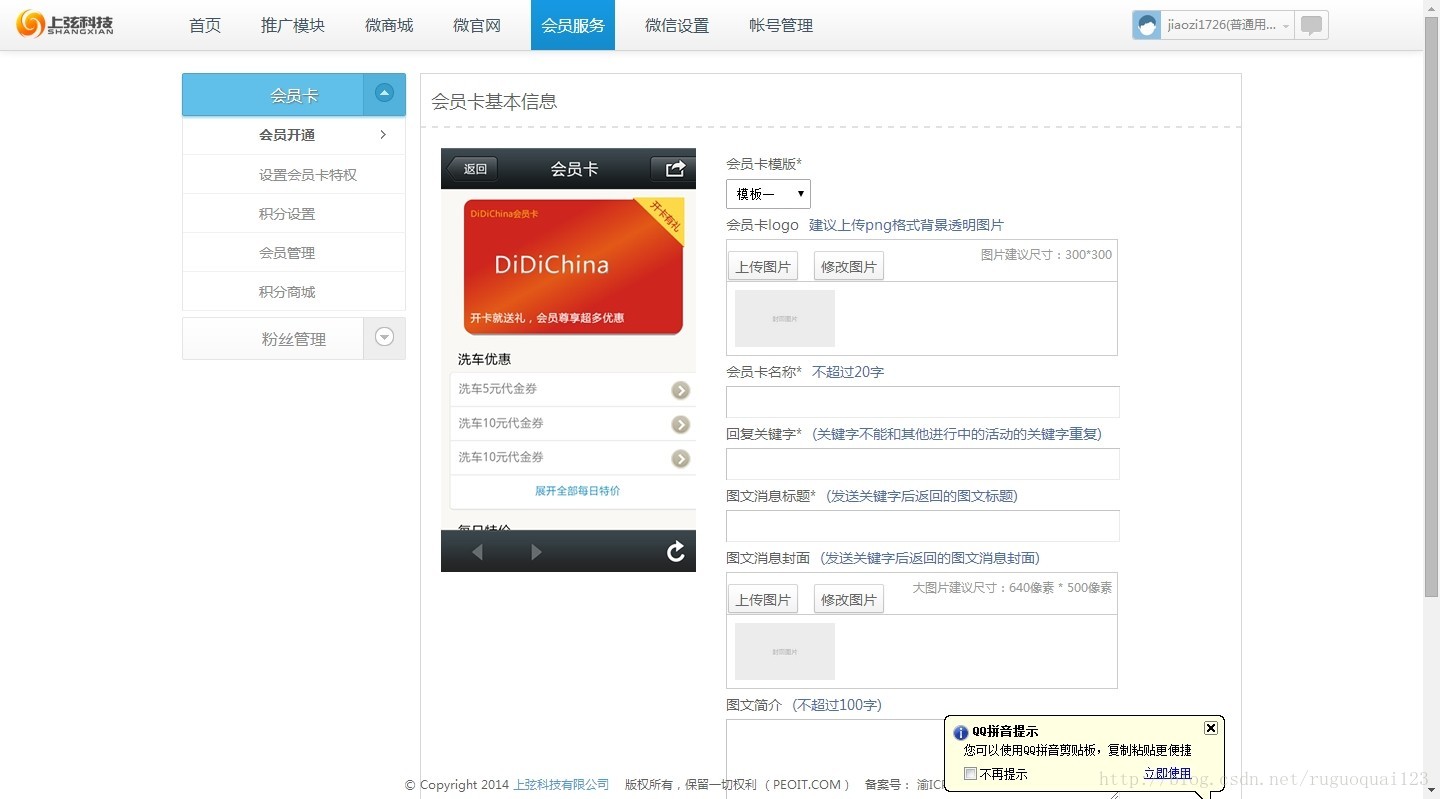Click 展开全部每日特价 link in preview

pyautogui.click(x=577, y=491)
